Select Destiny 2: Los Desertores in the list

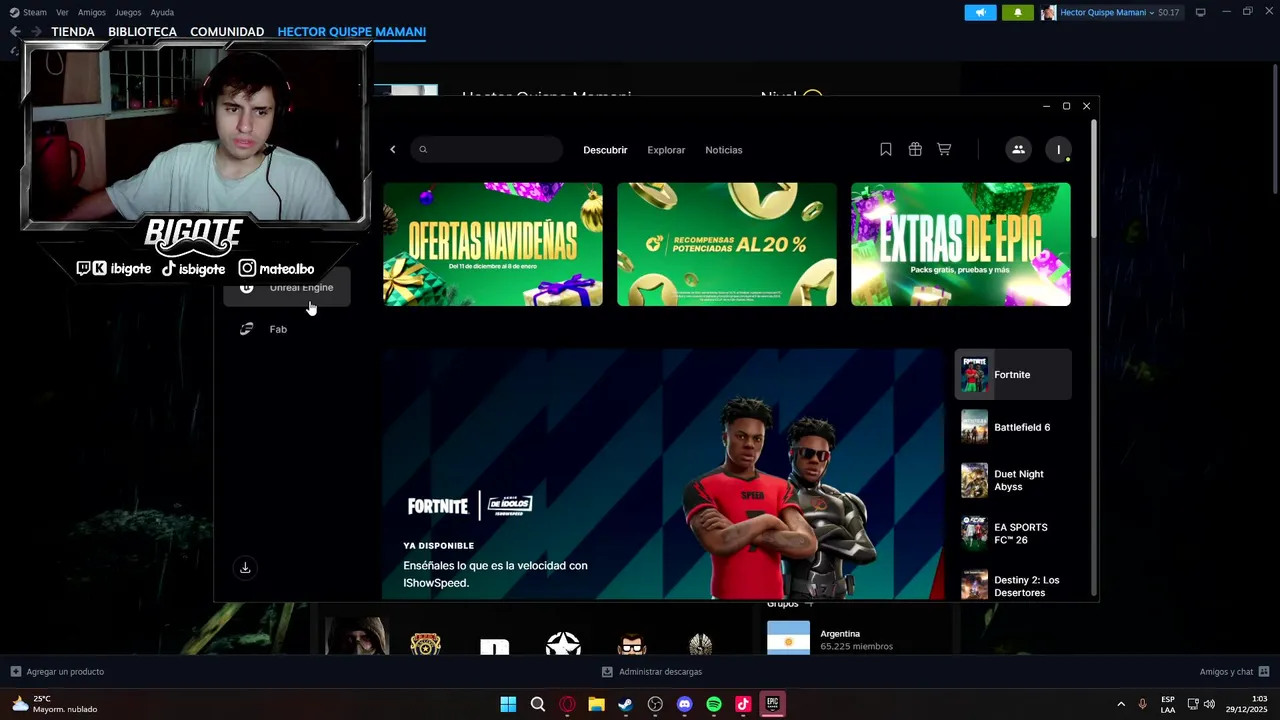point(1013,586)
